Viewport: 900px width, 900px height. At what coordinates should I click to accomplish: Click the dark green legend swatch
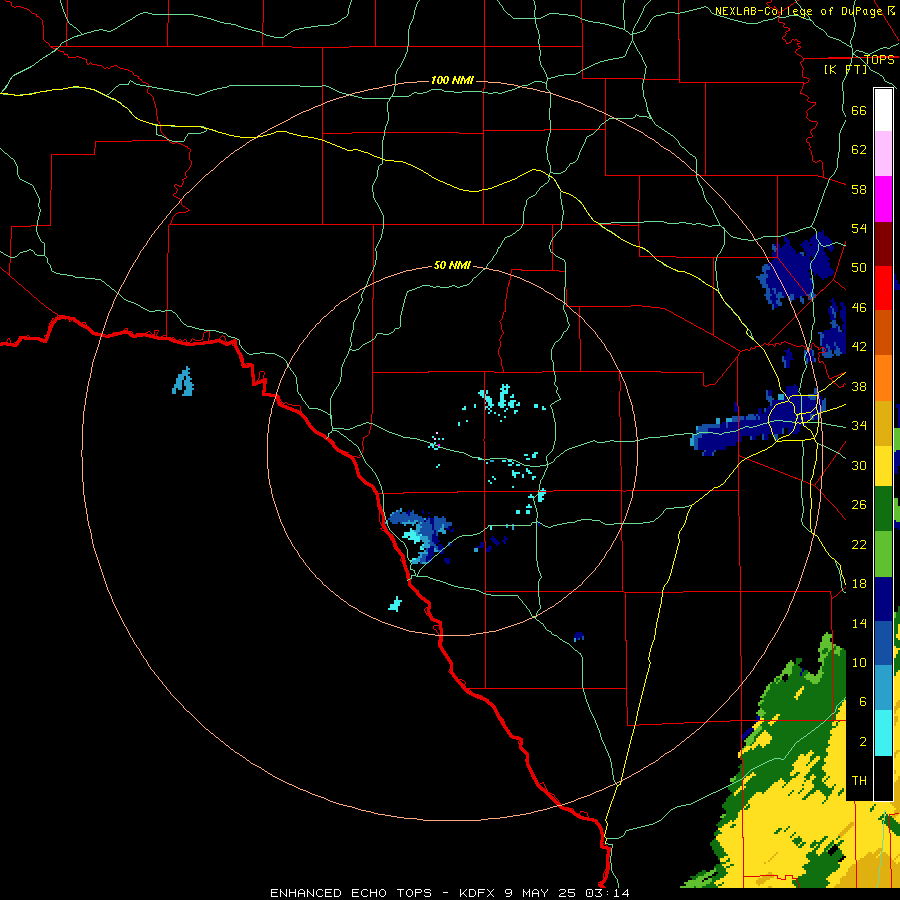coord(883,509)
